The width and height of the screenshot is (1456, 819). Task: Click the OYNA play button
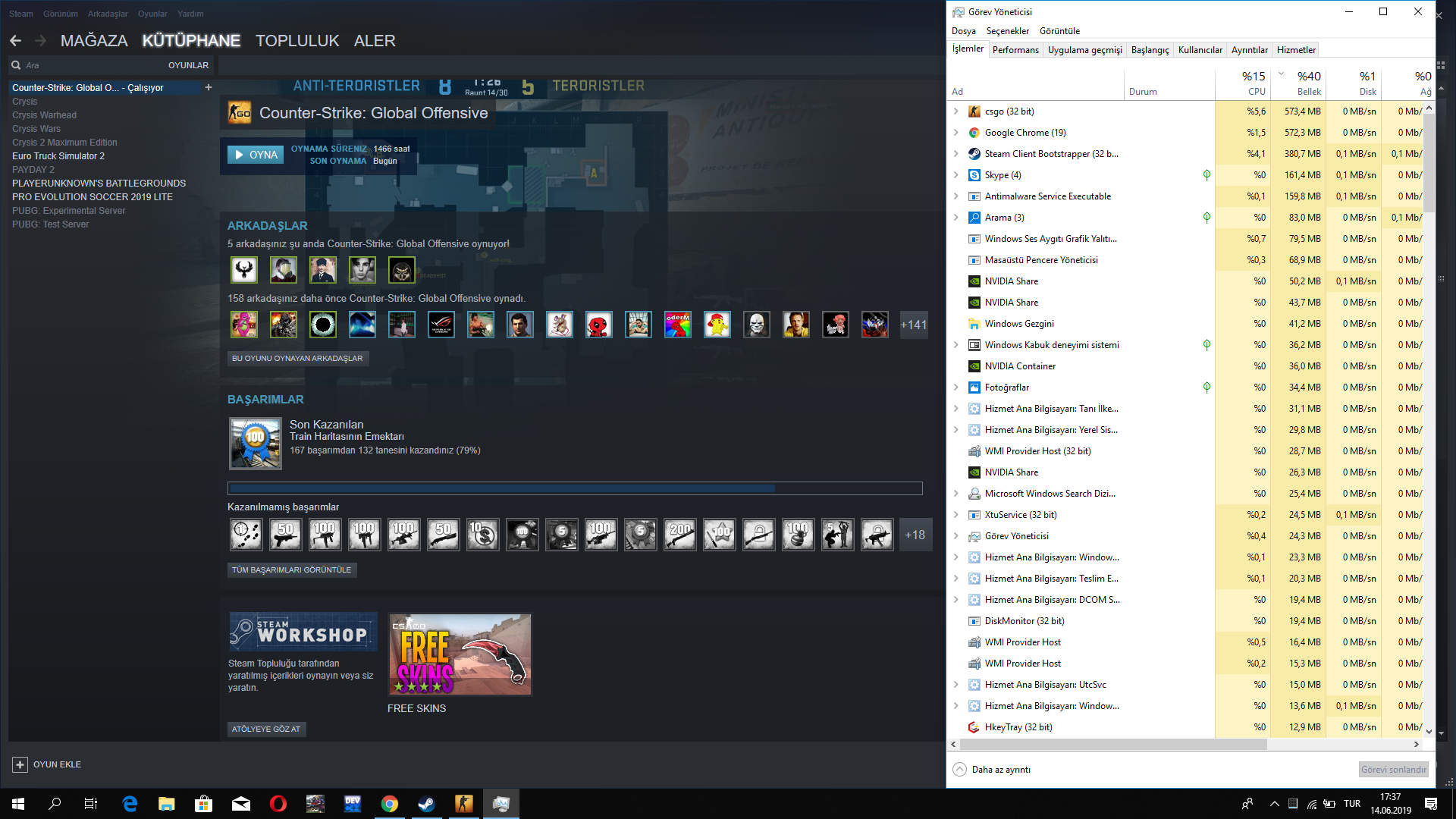[256, 155]
